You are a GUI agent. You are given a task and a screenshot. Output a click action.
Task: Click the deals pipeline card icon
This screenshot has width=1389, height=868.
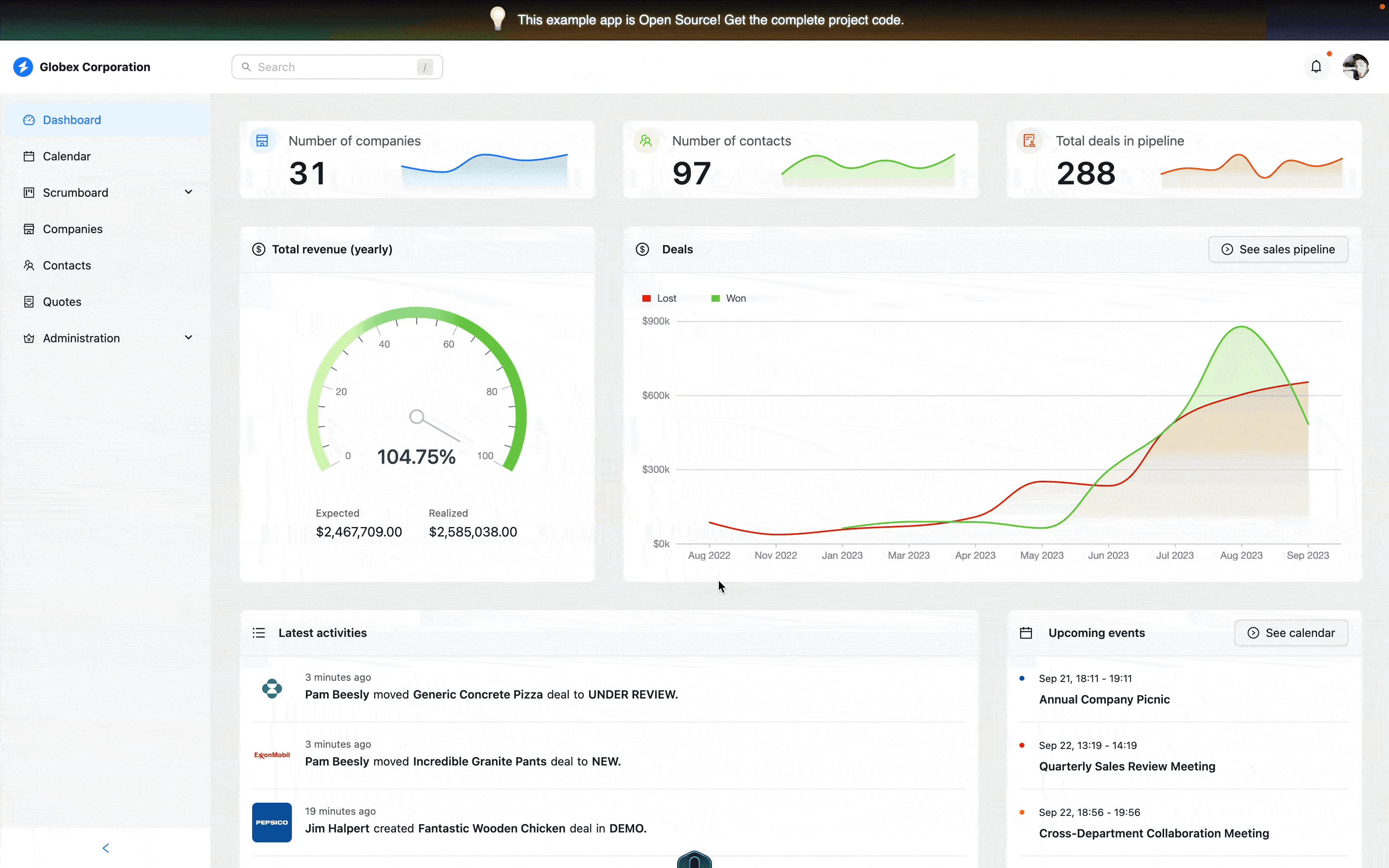[1029, 141]
